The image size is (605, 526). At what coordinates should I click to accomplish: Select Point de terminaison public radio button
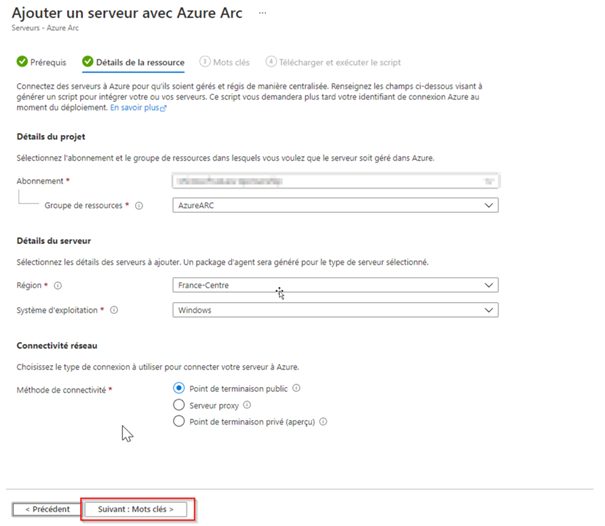coord(179,388)
